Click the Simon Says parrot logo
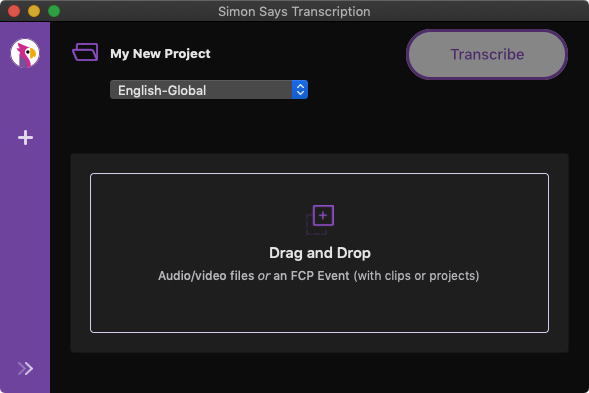Screen dimensions: 589x393 coord(25,53)
